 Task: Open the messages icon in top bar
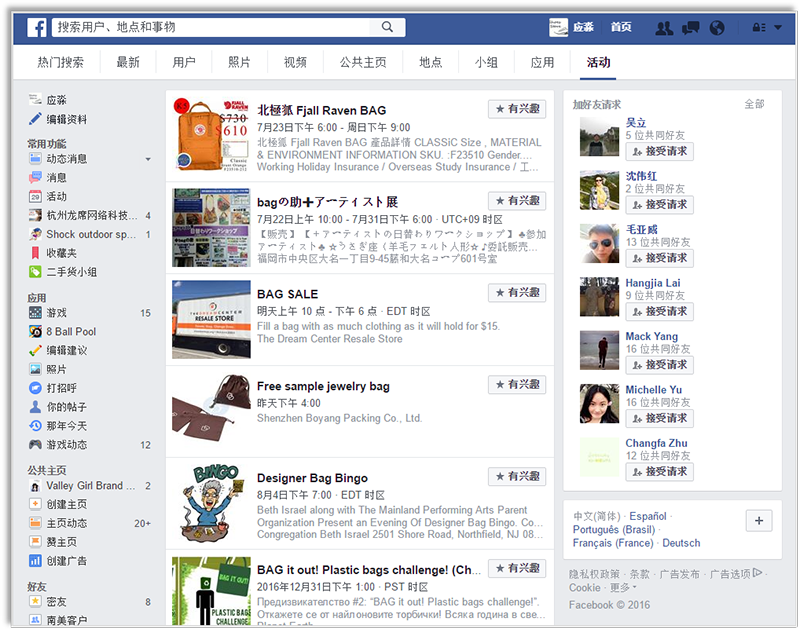[690, 28]
